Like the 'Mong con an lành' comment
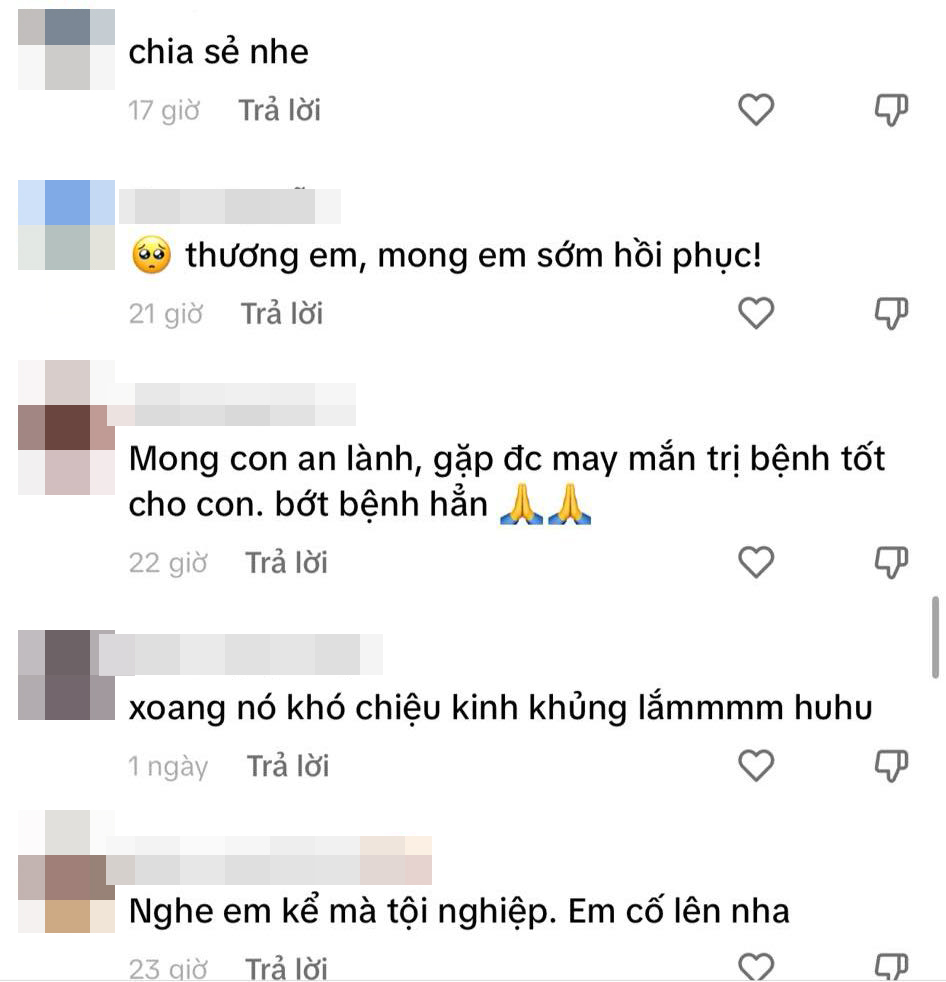 [756, 562]
